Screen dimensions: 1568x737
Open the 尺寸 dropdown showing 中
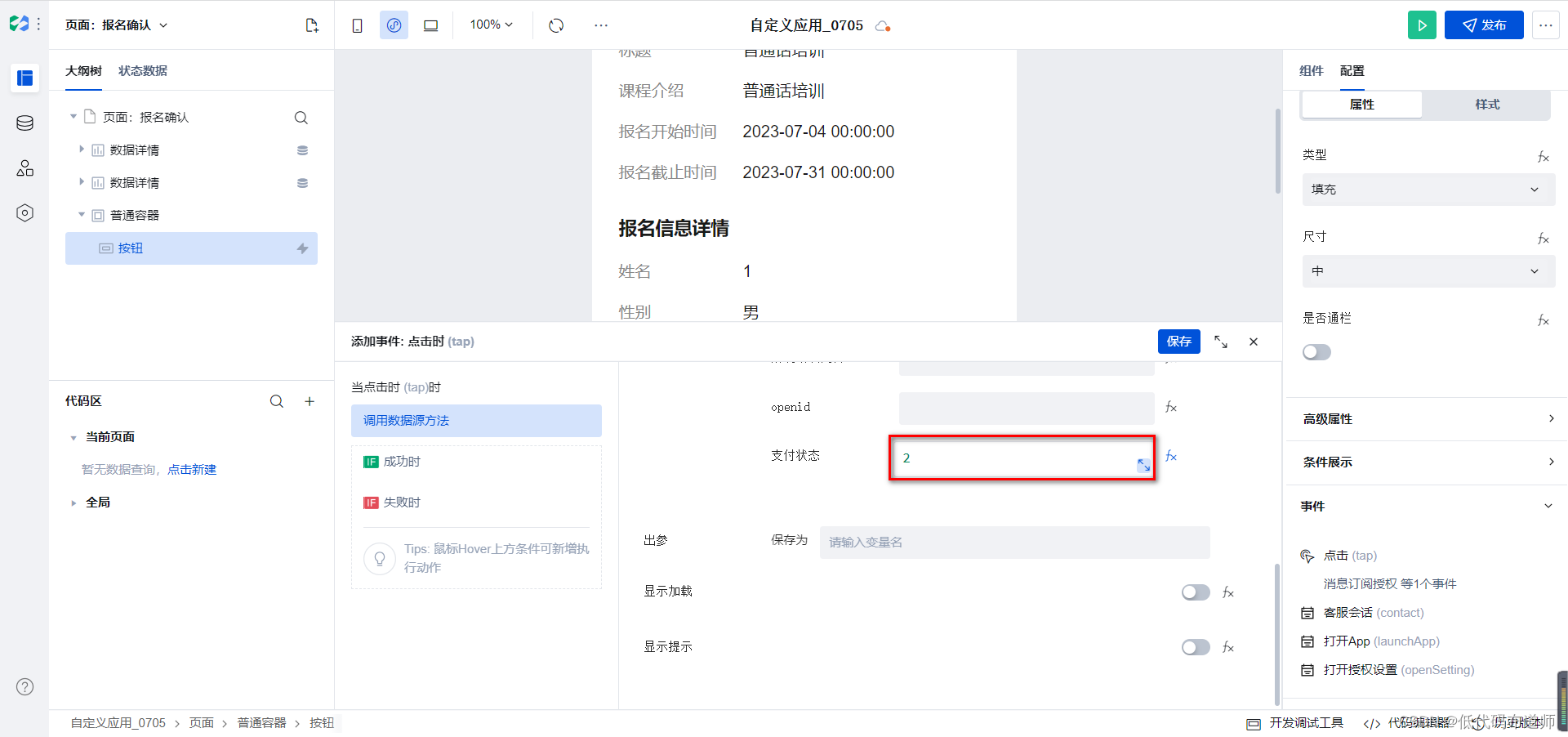[1428, 271]
